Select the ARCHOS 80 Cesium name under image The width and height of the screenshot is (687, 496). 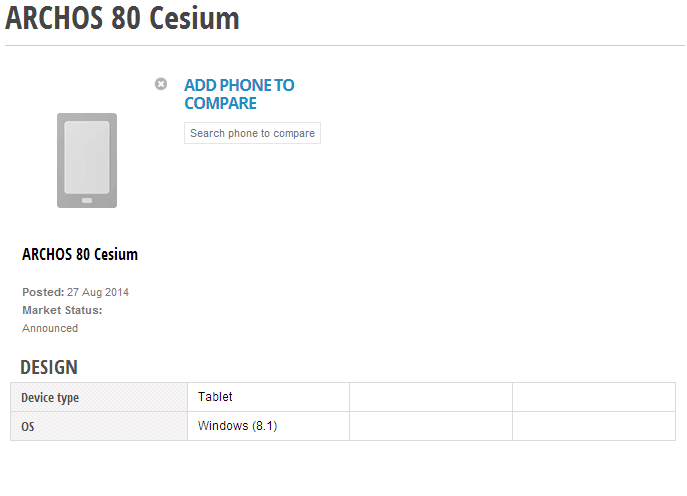tap(80, 254)
